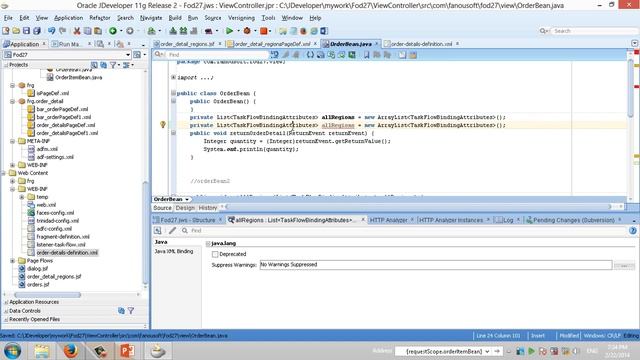Image resolution: width=640 pixels, height=360 pixels.
Task: Click the Save All icon
Action: pos(37,31)
